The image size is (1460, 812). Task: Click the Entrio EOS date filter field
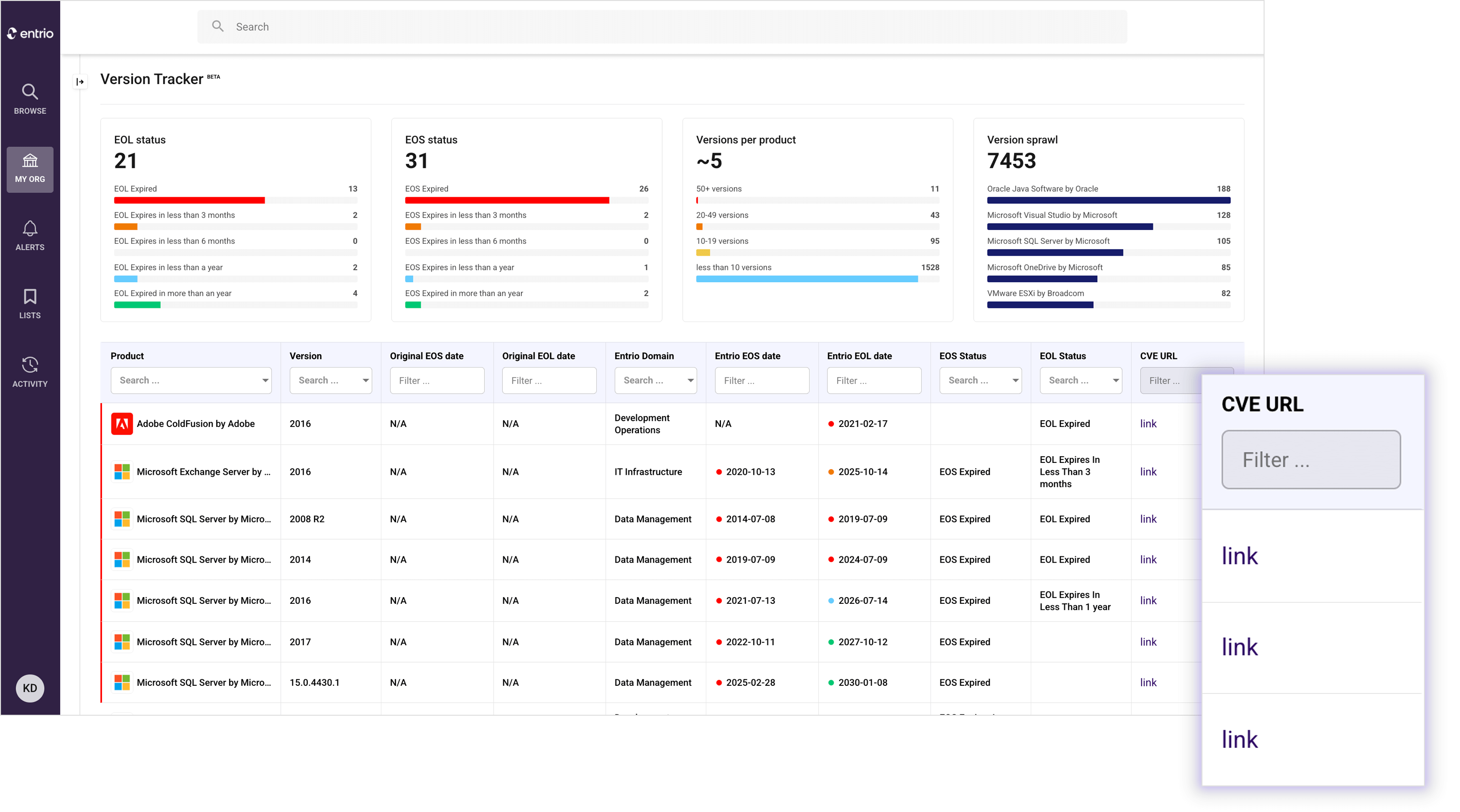[x=762, y=380]
